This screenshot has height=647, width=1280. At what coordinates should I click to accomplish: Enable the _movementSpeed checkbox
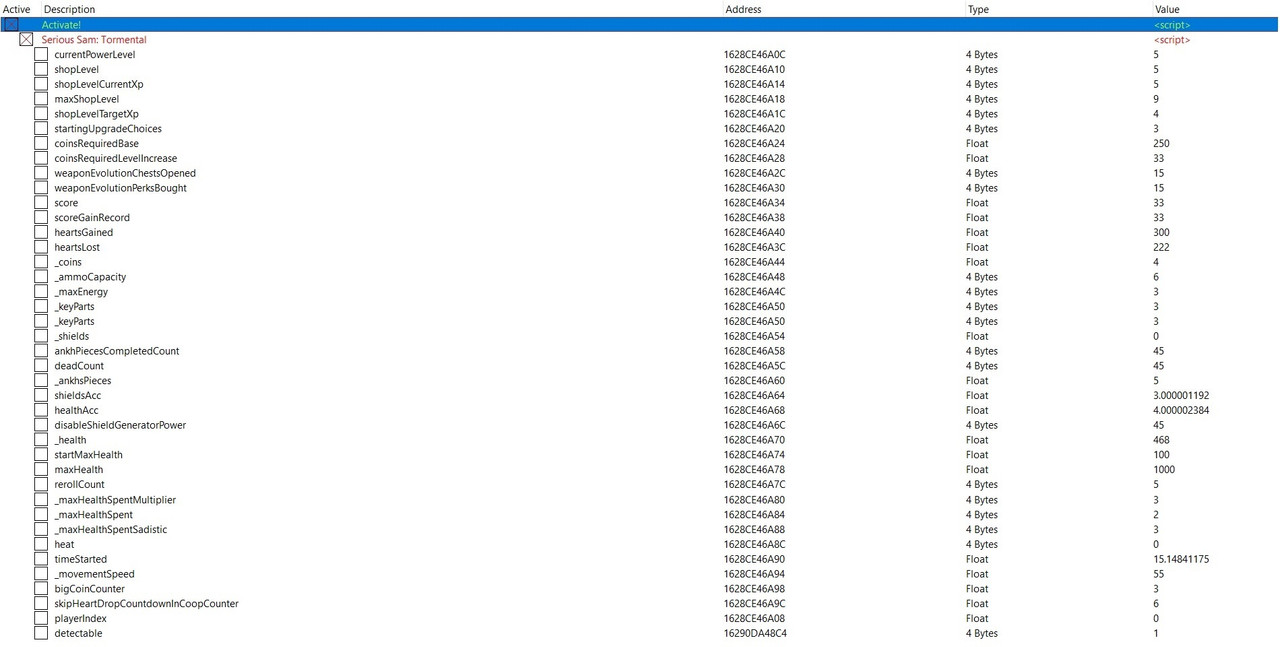coord(41,574)
